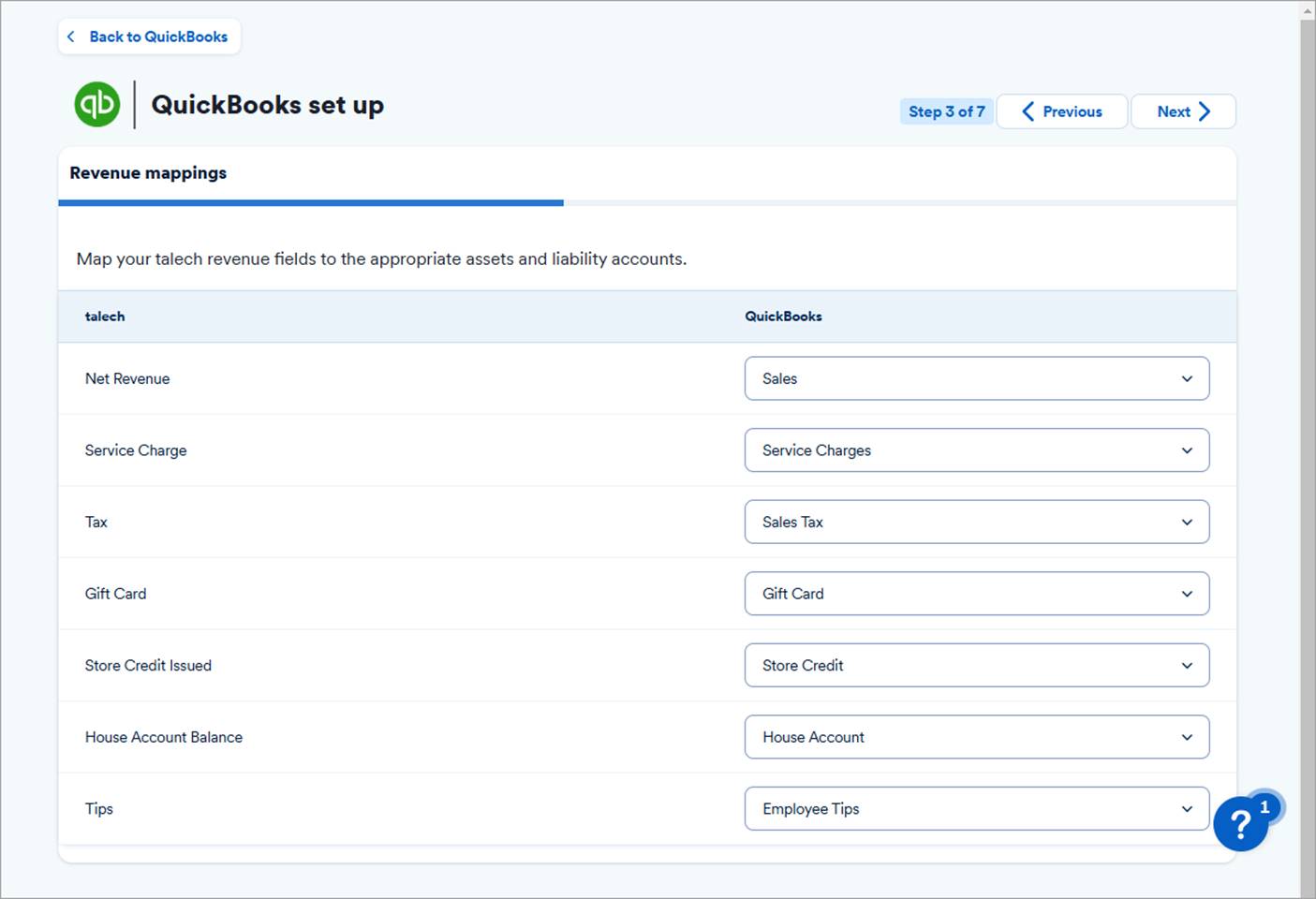The width and height of the screenshot is (1316, 899).
Task: Click the Revenue mappings section heading
Action: pos(148,173)
